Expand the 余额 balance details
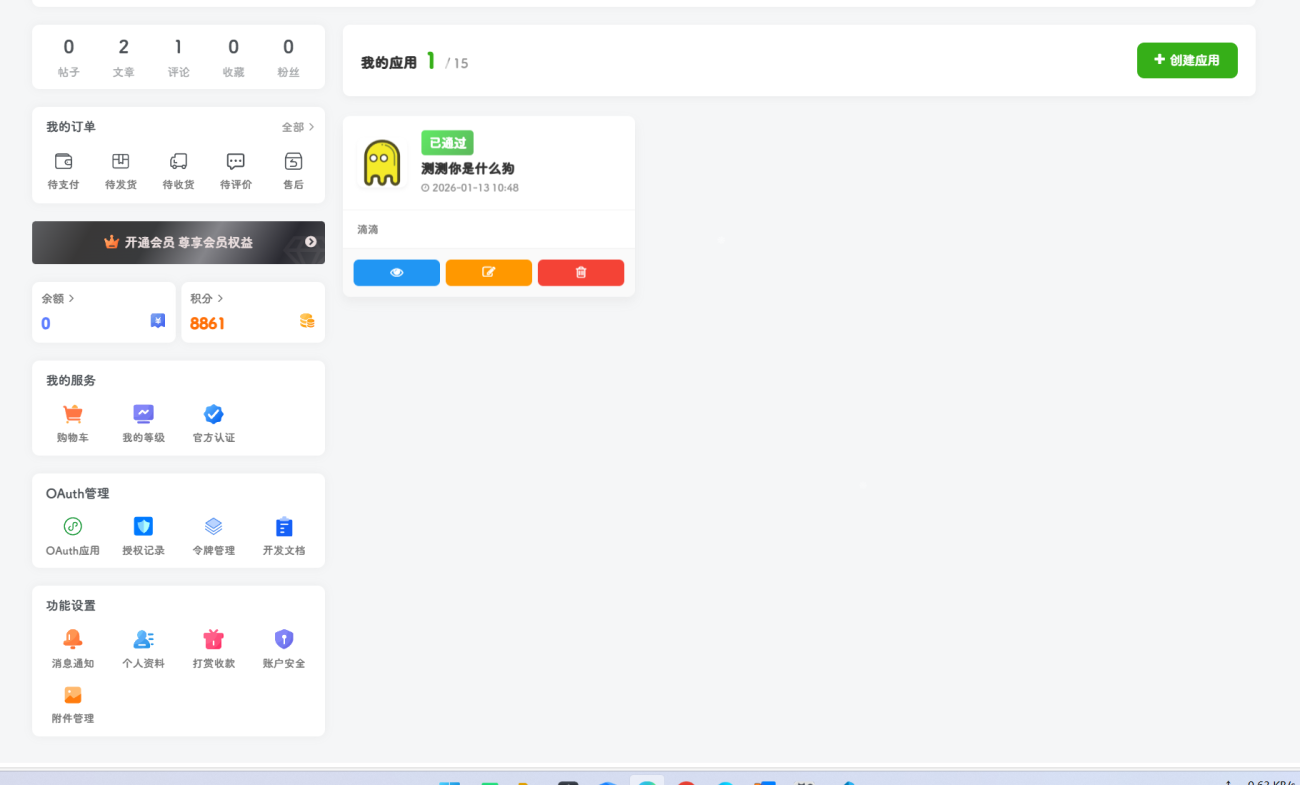 click(58, 298)
